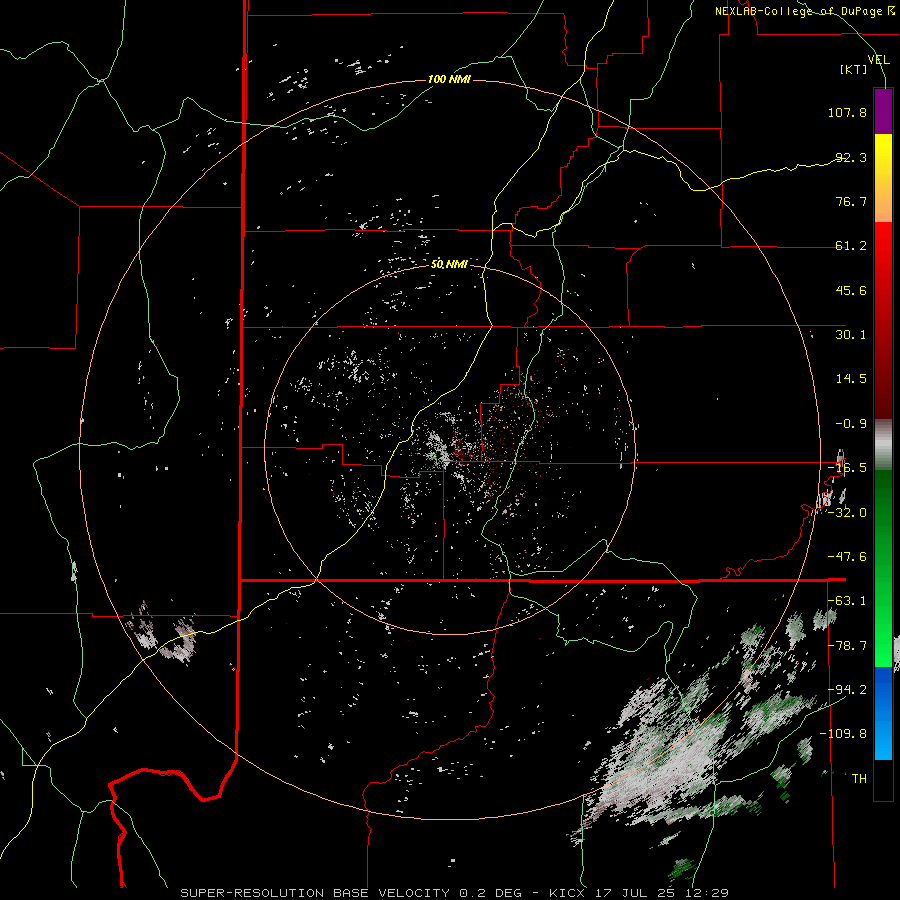The width and height of the screenshot is (900, 900).
Task: Select the 92.3 velocity scale value
Action: 851,157
